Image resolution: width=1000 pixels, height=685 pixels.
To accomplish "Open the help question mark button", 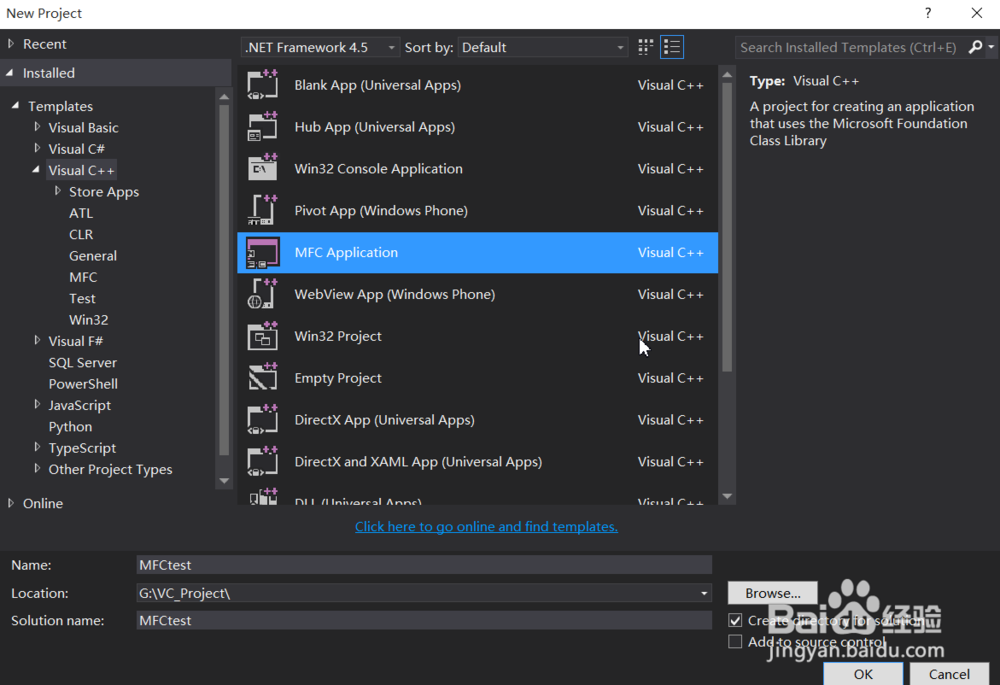I will [x=928, y=13].
